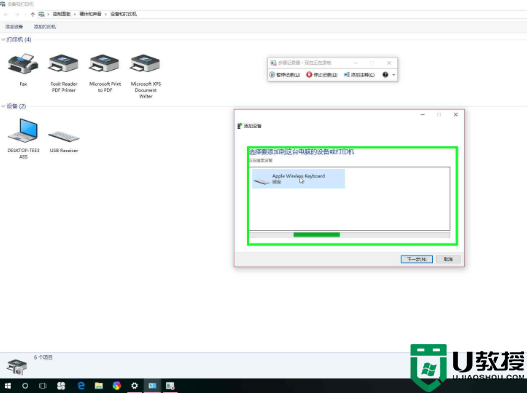Screen dimensions: 527x393
Task: Click the Next button in add device dialog
Action: (417, 259)
